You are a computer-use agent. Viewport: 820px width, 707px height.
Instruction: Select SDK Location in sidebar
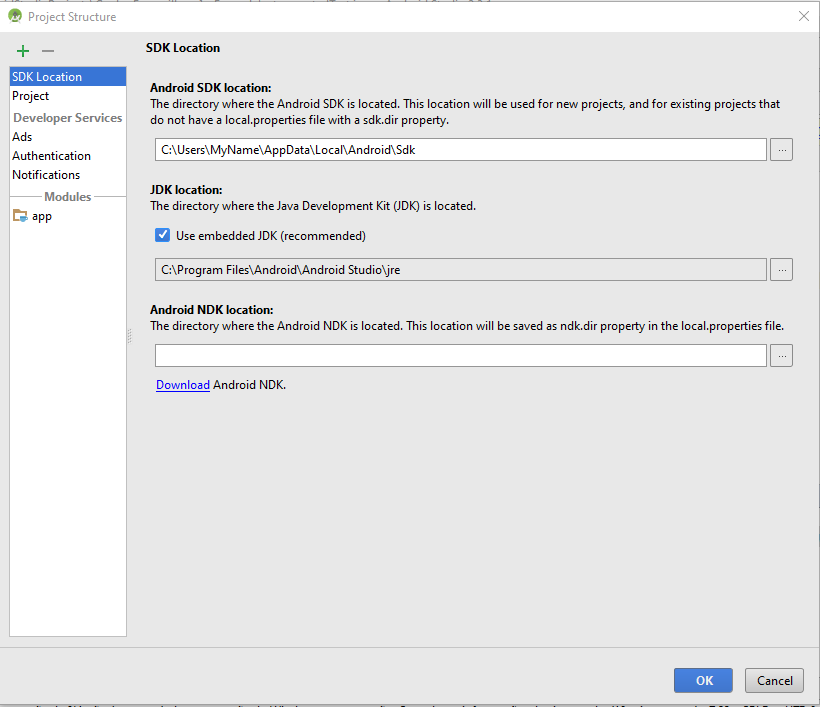[x=47, y=77]
